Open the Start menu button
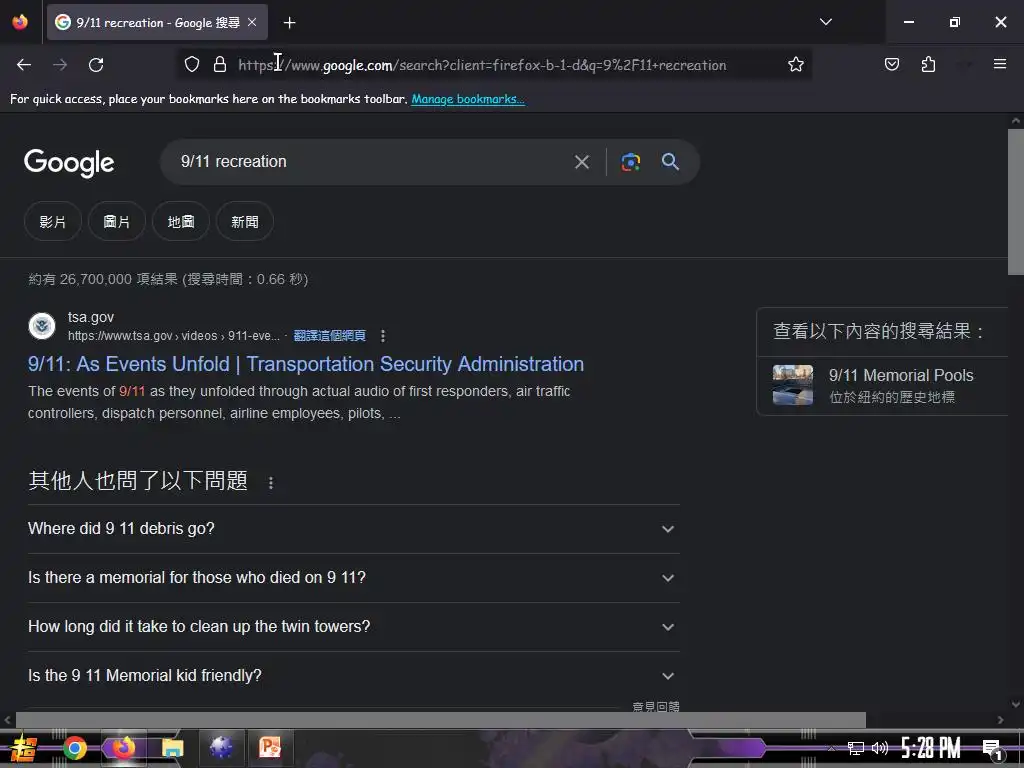1024x768 pixels. [x=24, y=748]
